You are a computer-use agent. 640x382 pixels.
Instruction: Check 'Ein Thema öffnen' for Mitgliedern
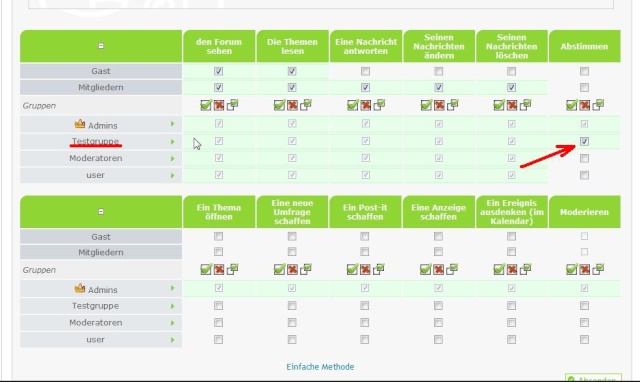218,251
